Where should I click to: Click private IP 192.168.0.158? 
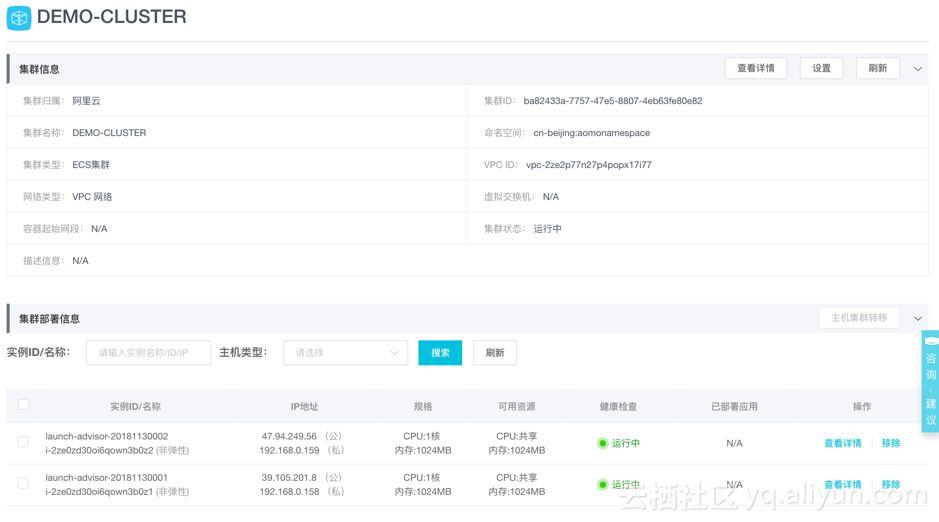tap(289, 491)
